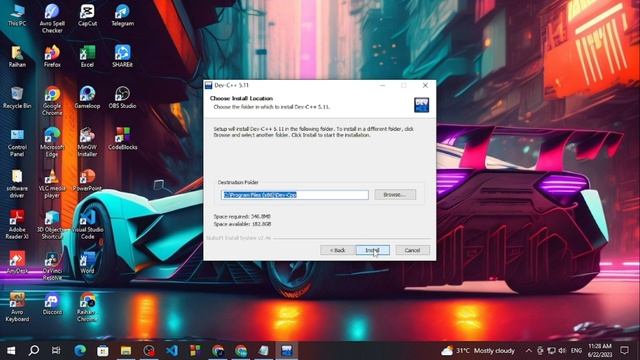Select the Telegram desktop icon
The height and width of the screenshot is (360, 640).
click(122, 16)
